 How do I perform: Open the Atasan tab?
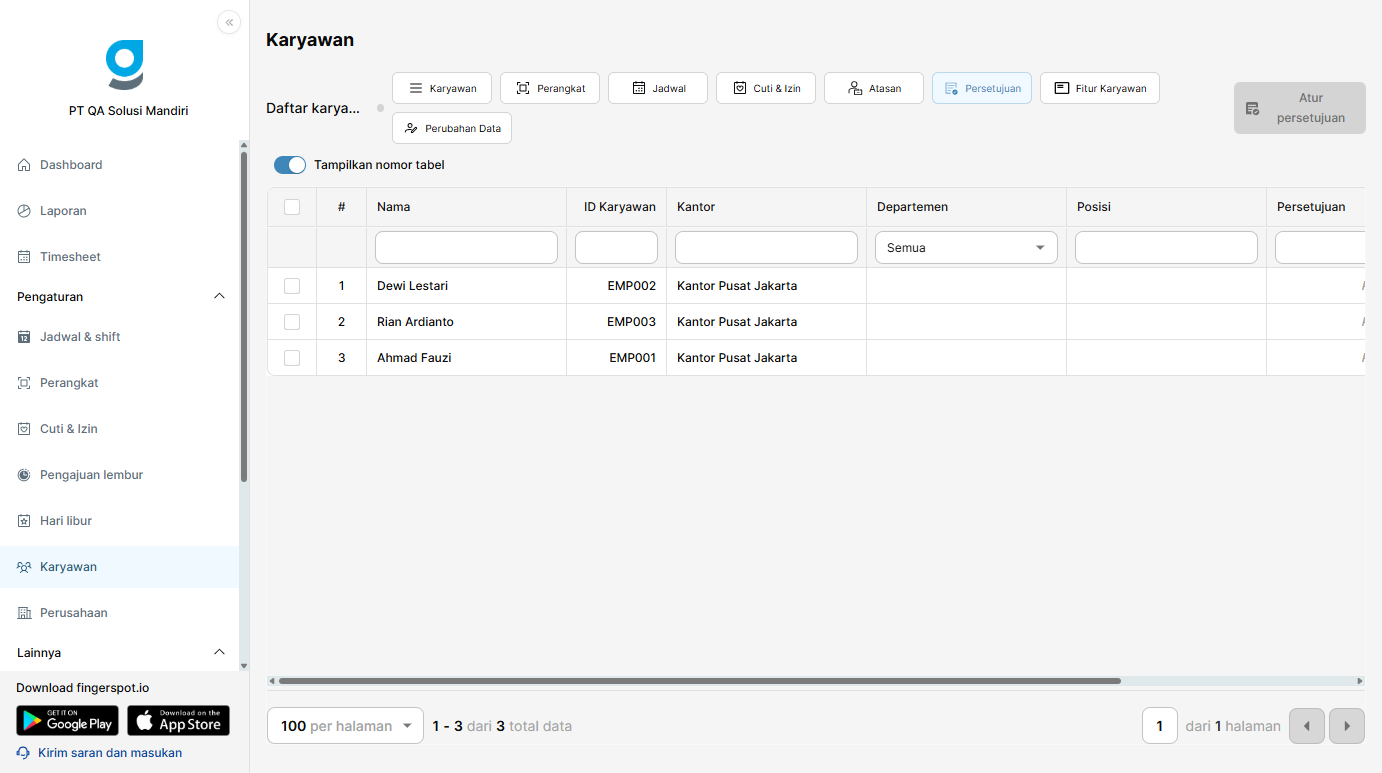tap(874, 88)
